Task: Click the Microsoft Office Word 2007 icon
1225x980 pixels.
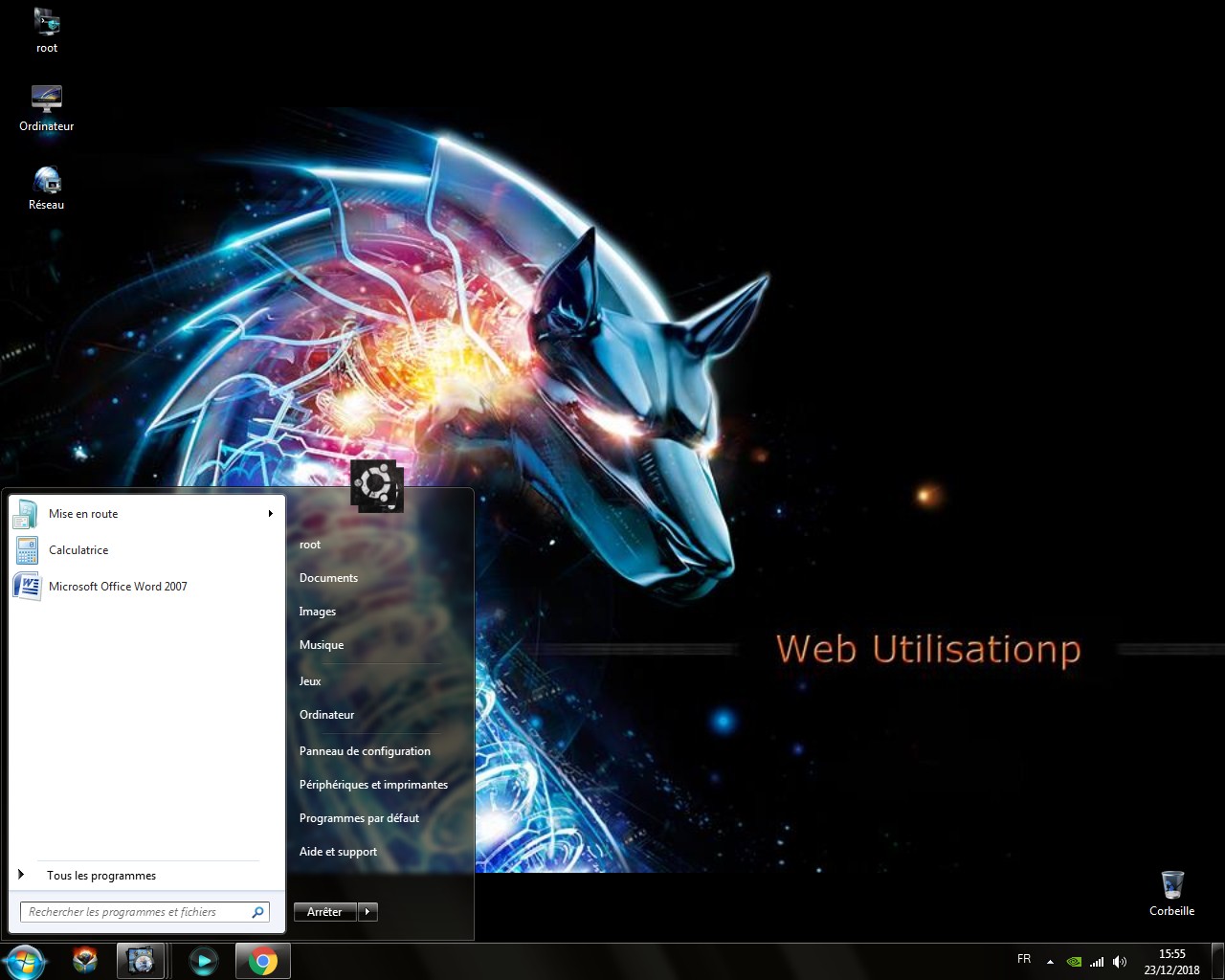Action: pyautogui.click(x=26, y=587)
